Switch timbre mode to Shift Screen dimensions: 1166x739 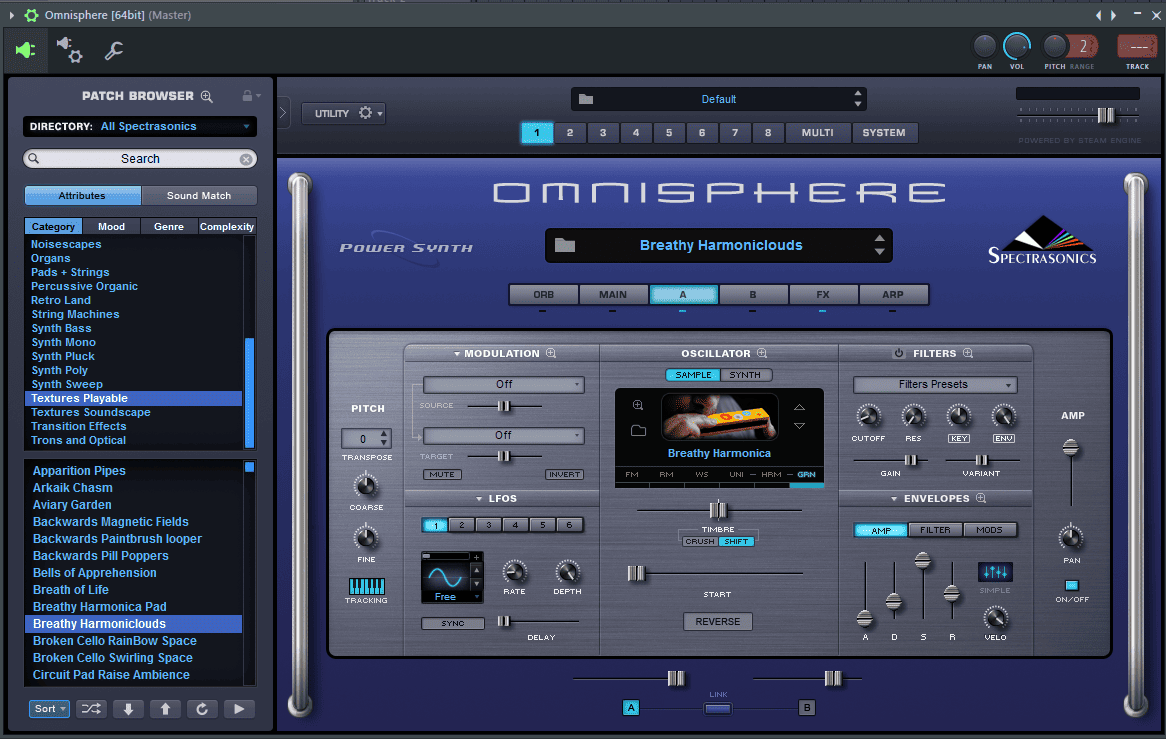736,541
